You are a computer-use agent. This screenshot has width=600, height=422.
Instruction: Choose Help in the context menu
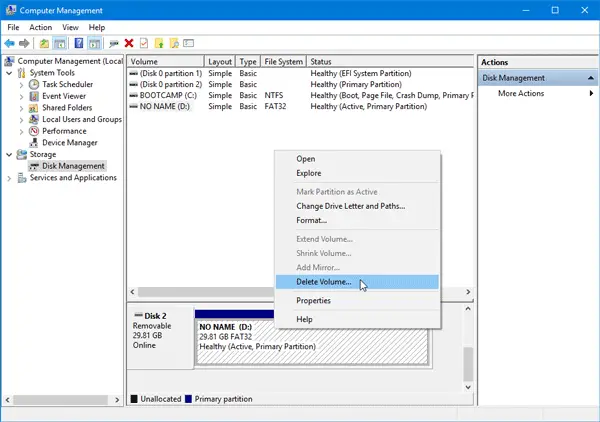(357, 319)
